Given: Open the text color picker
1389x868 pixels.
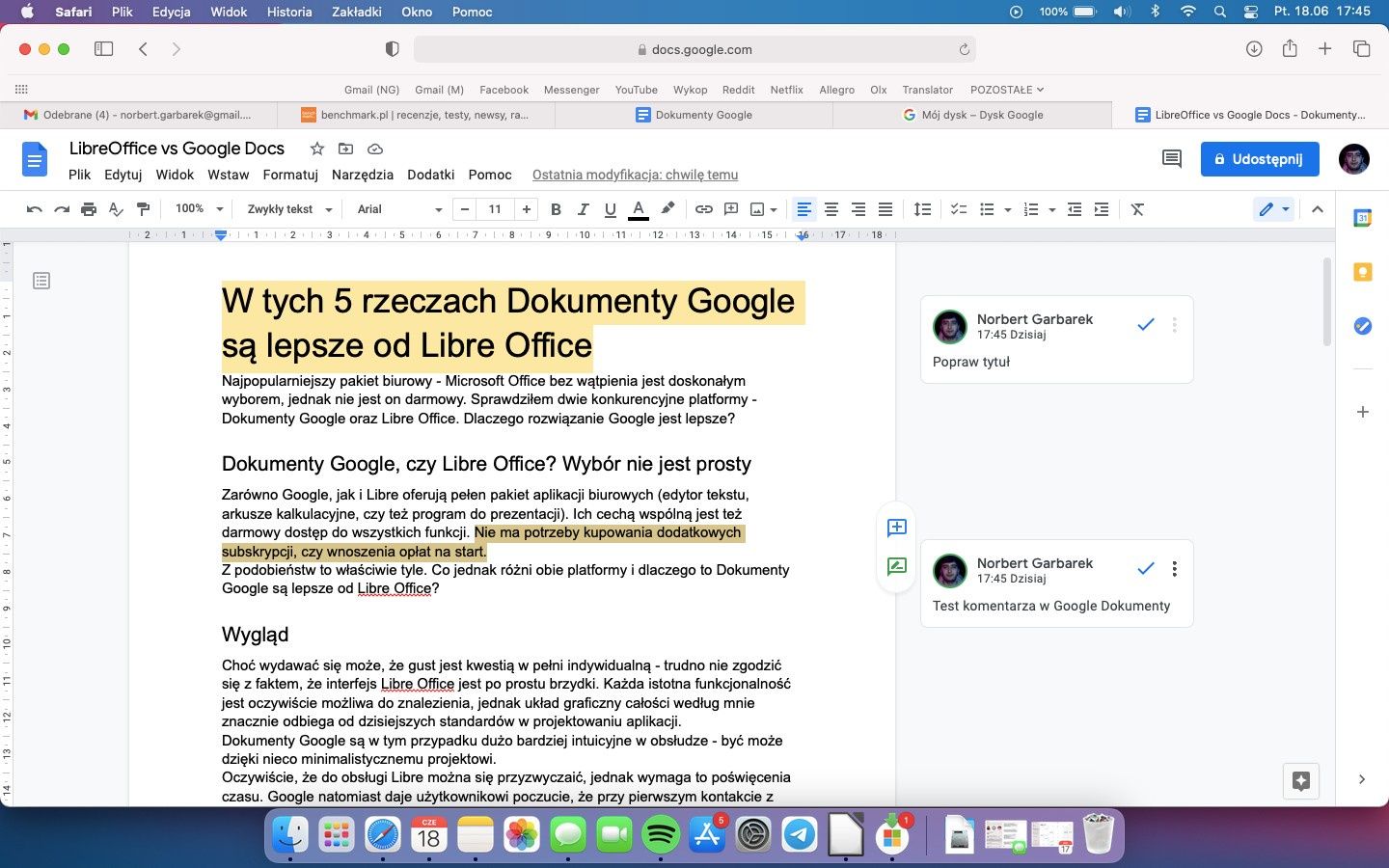Looking at the screenshot, I should tap(639, 209).
